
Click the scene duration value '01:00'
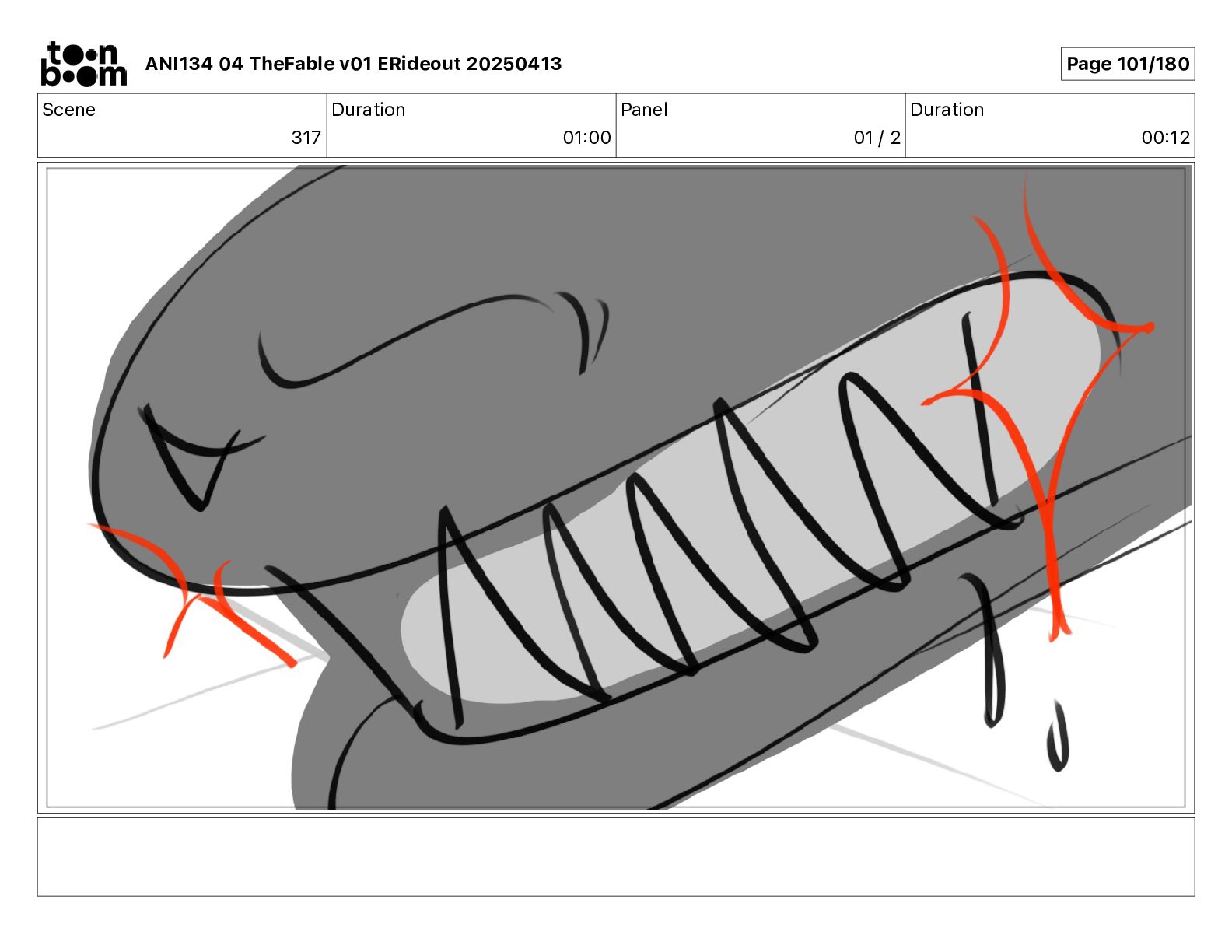[x=586, y=138]
